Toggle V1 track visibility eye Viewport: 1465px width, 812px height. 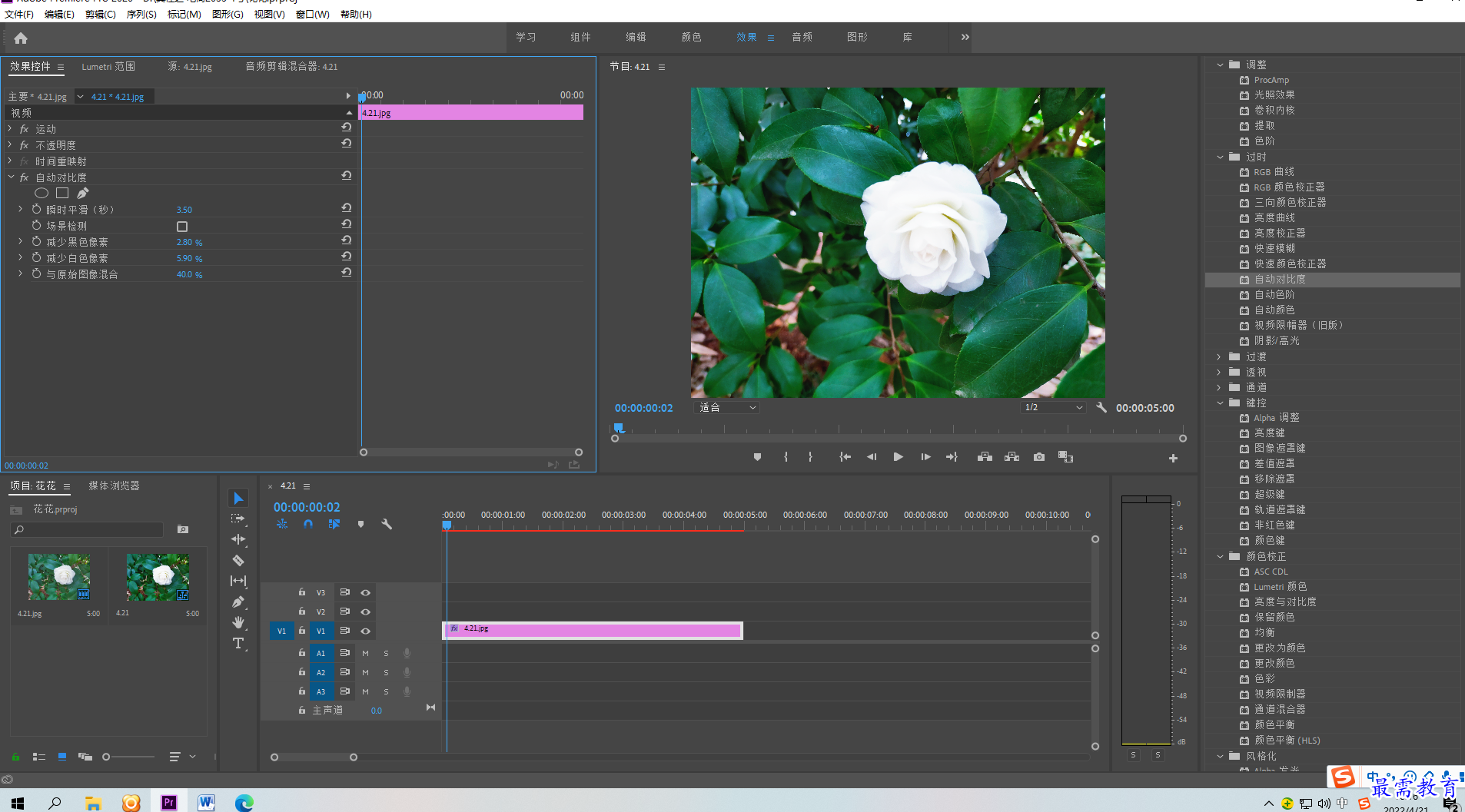click(x=366, y=631)
